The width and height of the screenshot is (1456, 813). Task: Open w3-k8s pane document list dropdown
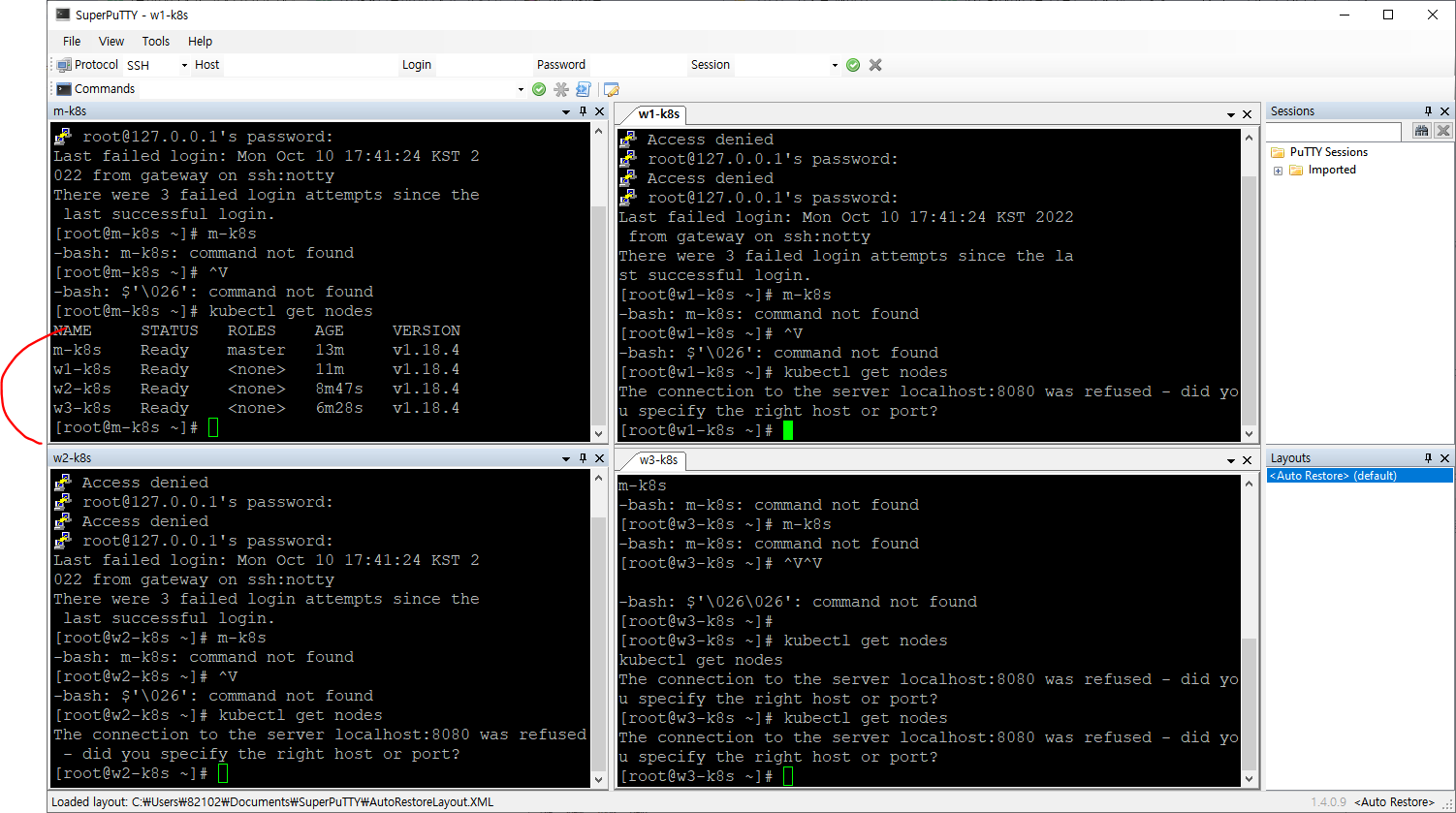point(1231,460)
